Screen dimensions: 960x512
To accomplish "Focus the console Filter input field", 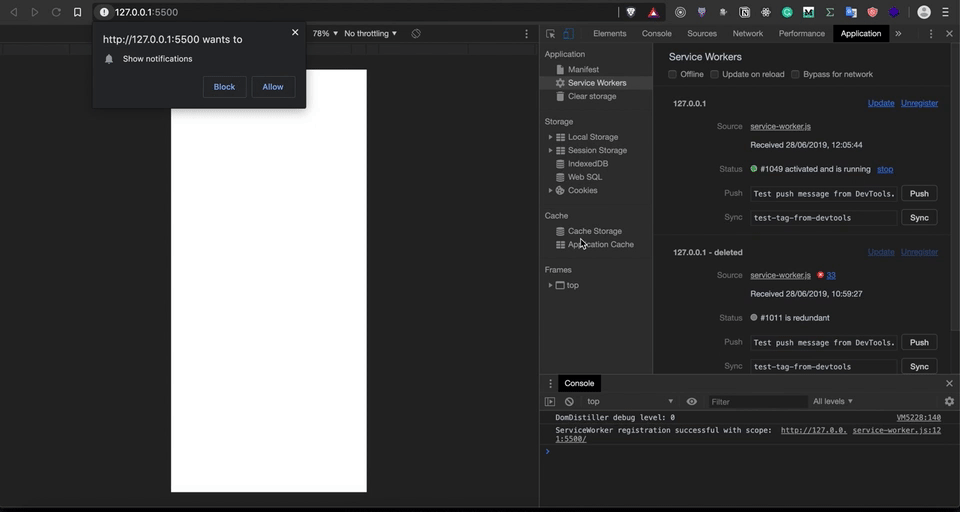I will point(758,402).
